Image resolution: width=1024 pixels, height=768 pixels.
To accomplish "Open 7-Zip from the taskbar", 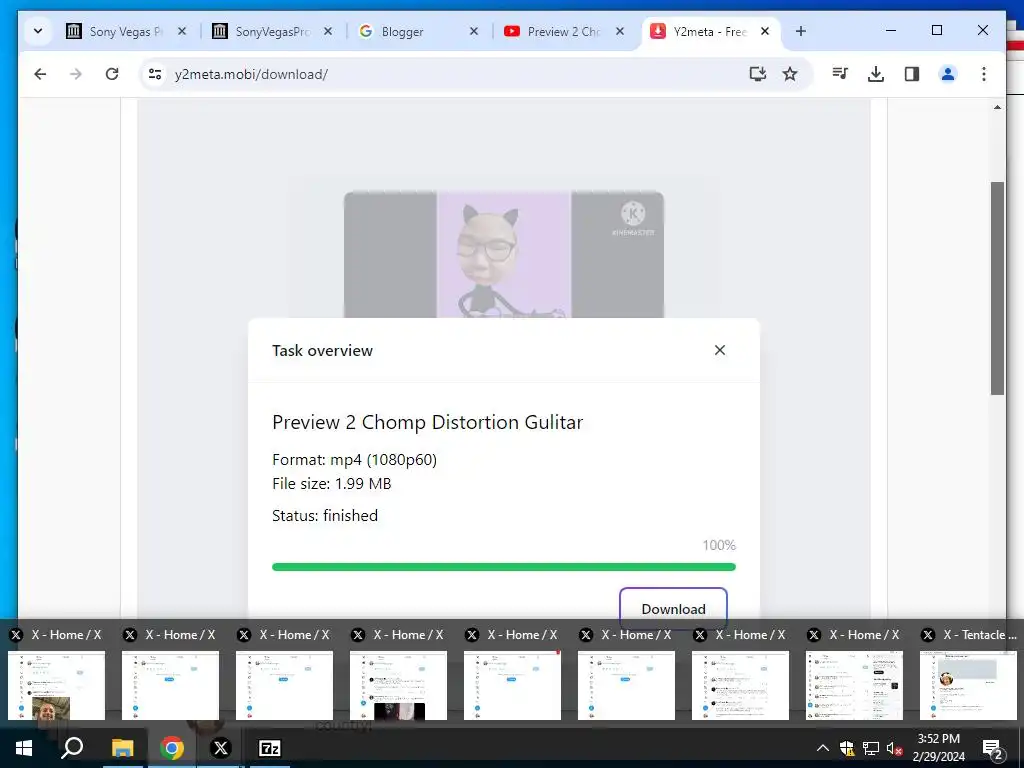I will point(270,748).
